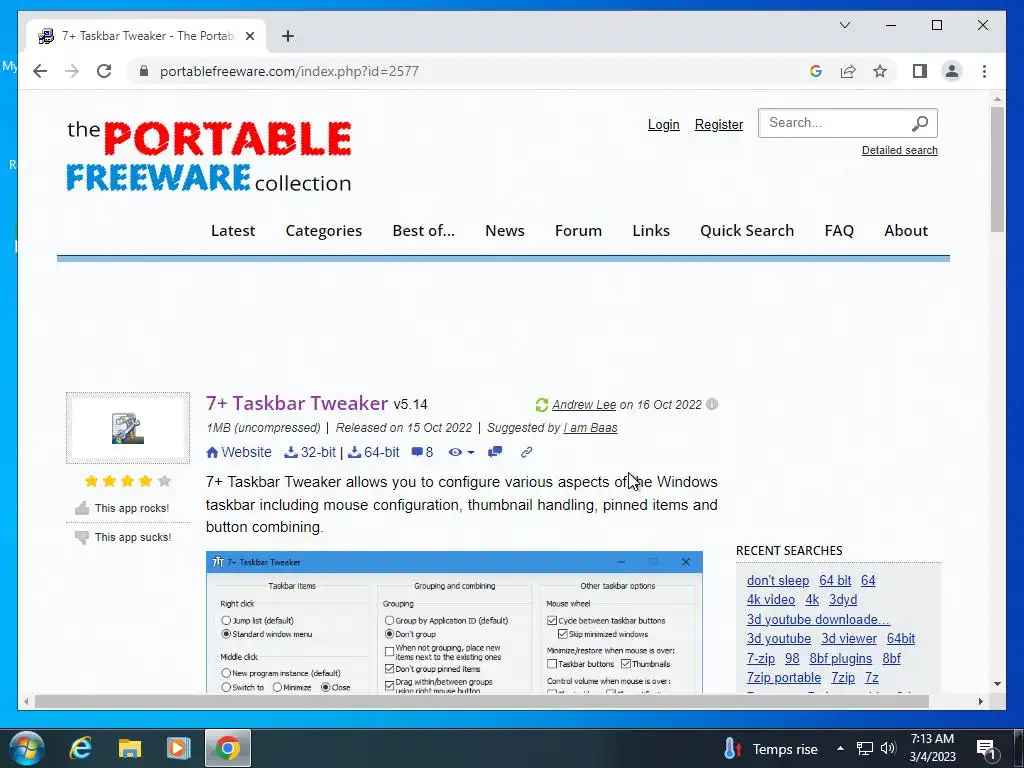This screenshot has width=1024, height=768.
Task: Open the Links menu item
Action: (x=651, y=231)
